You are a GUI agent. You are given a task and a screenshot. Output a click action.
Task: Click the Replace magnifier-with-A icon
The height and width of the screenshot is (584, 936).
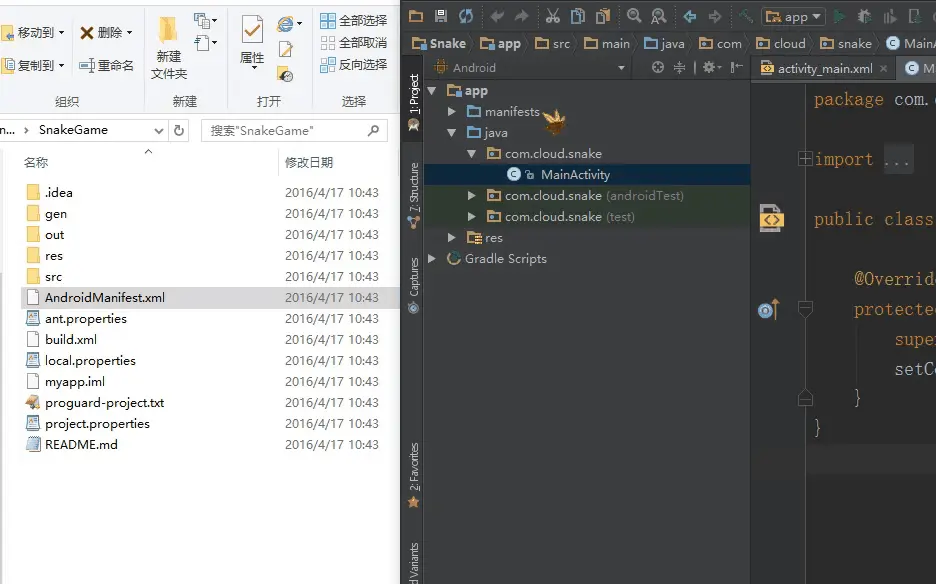click(658, 16)
